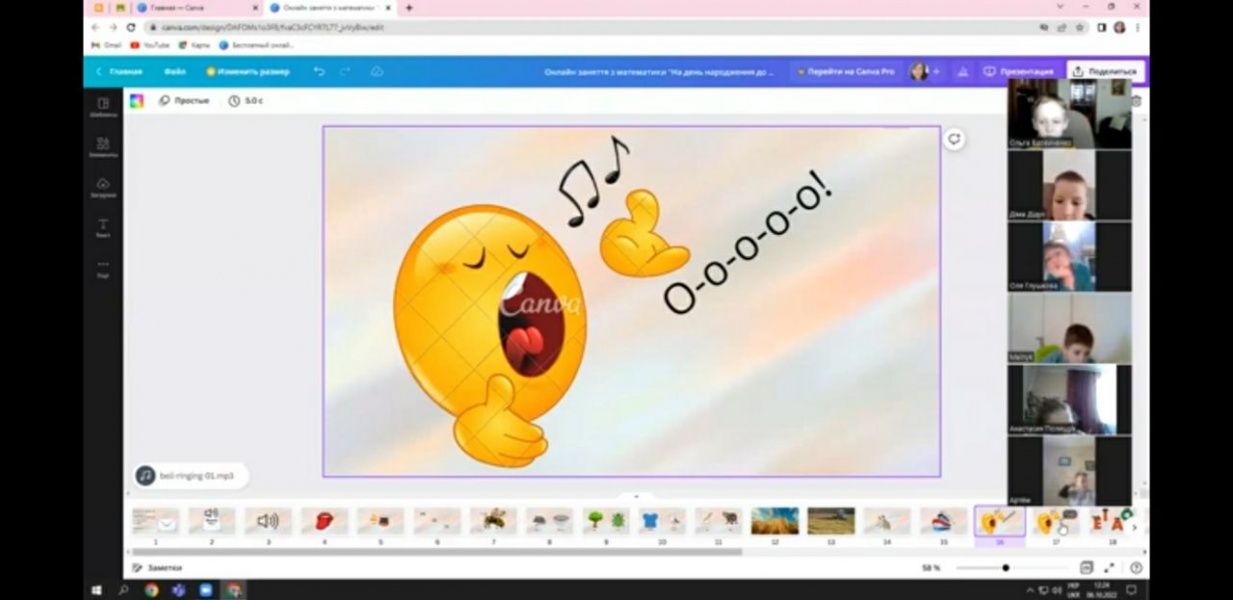This screenshot has height=600, width=1233.
Task: Enter fullscreen mode with the expand arrows icon
Action: click(x=1109, y=568)
